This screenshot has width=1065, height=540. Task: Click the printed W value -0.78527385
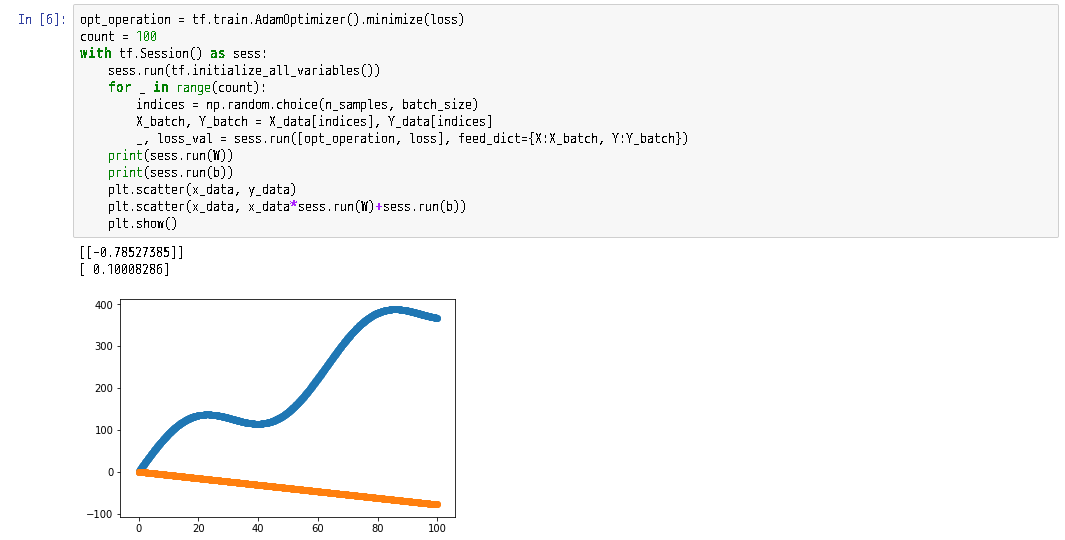131,252
